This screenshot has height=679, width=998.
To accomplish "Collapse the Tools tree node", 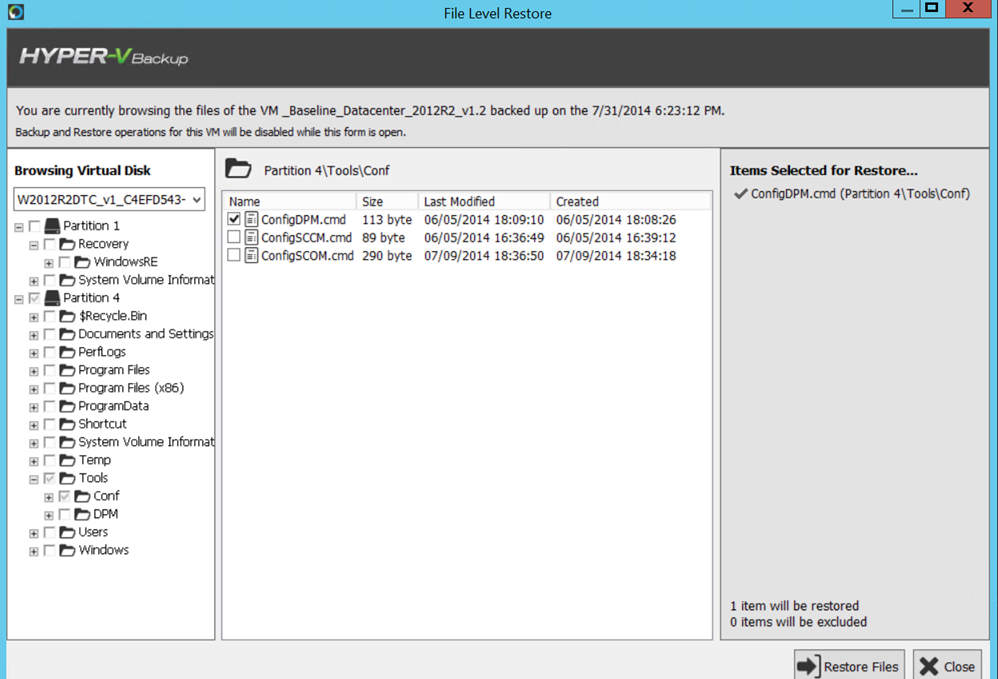I will (34, 479).
